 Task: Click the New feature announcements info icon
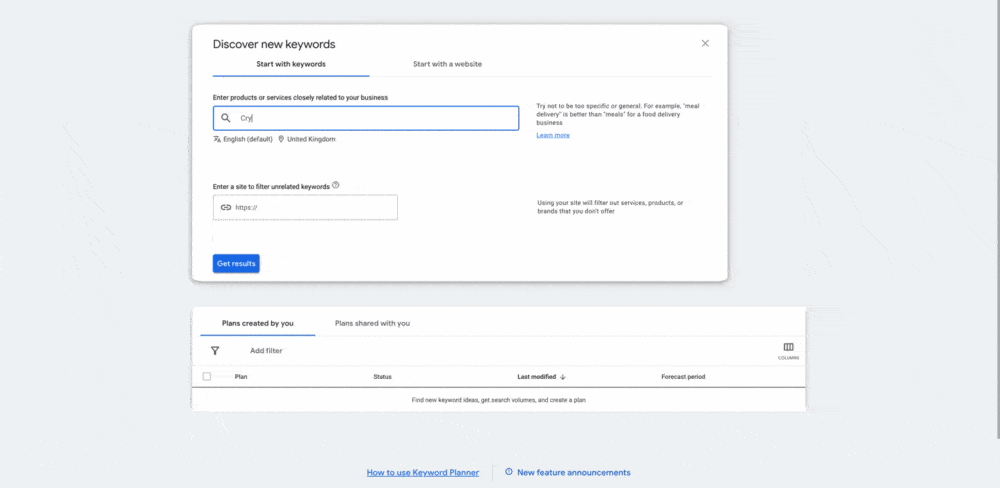(509, 472)
